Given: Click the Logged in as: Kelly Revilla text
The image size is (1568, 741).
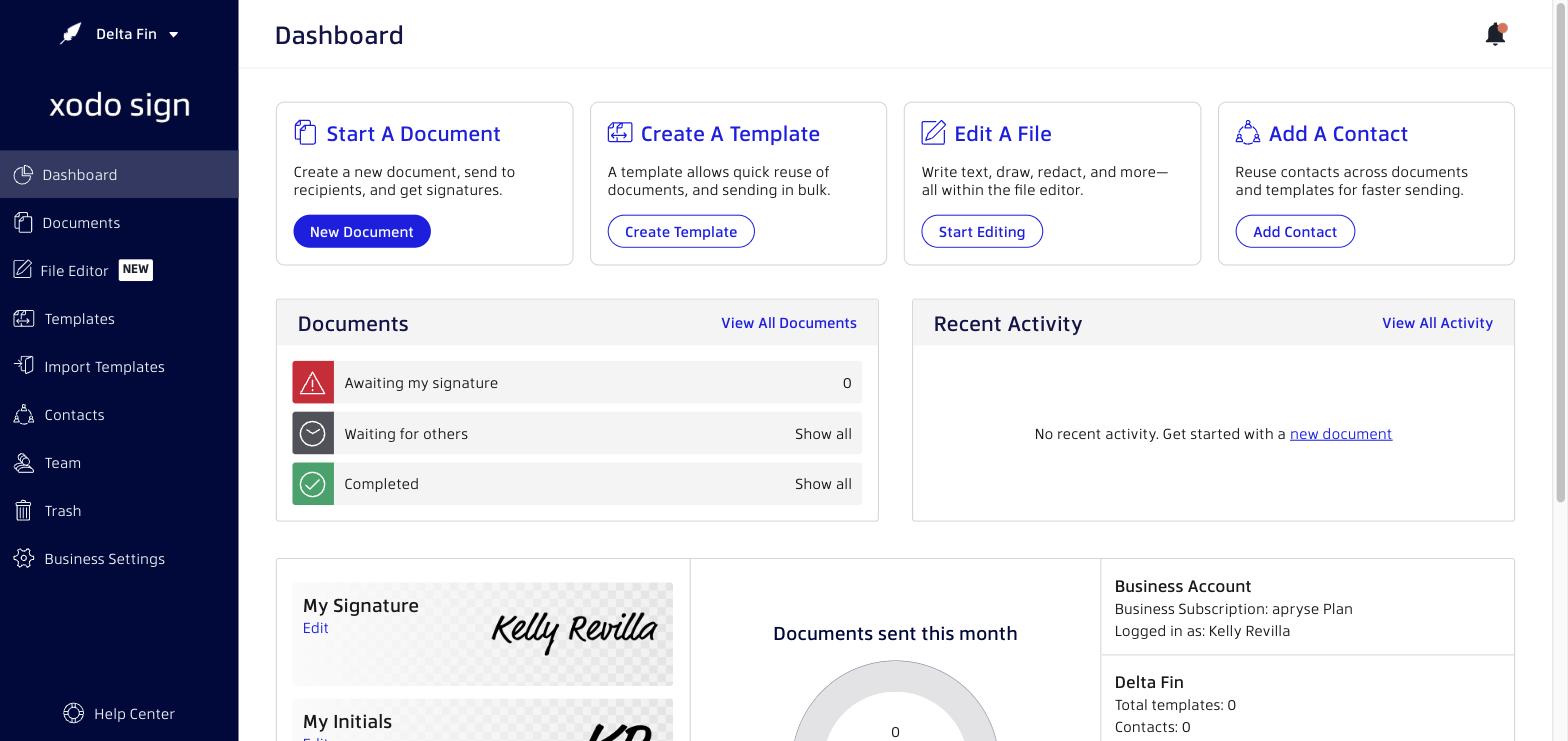Looking at the screenshot, I should pyautogui.click(x=1202, y=631).
